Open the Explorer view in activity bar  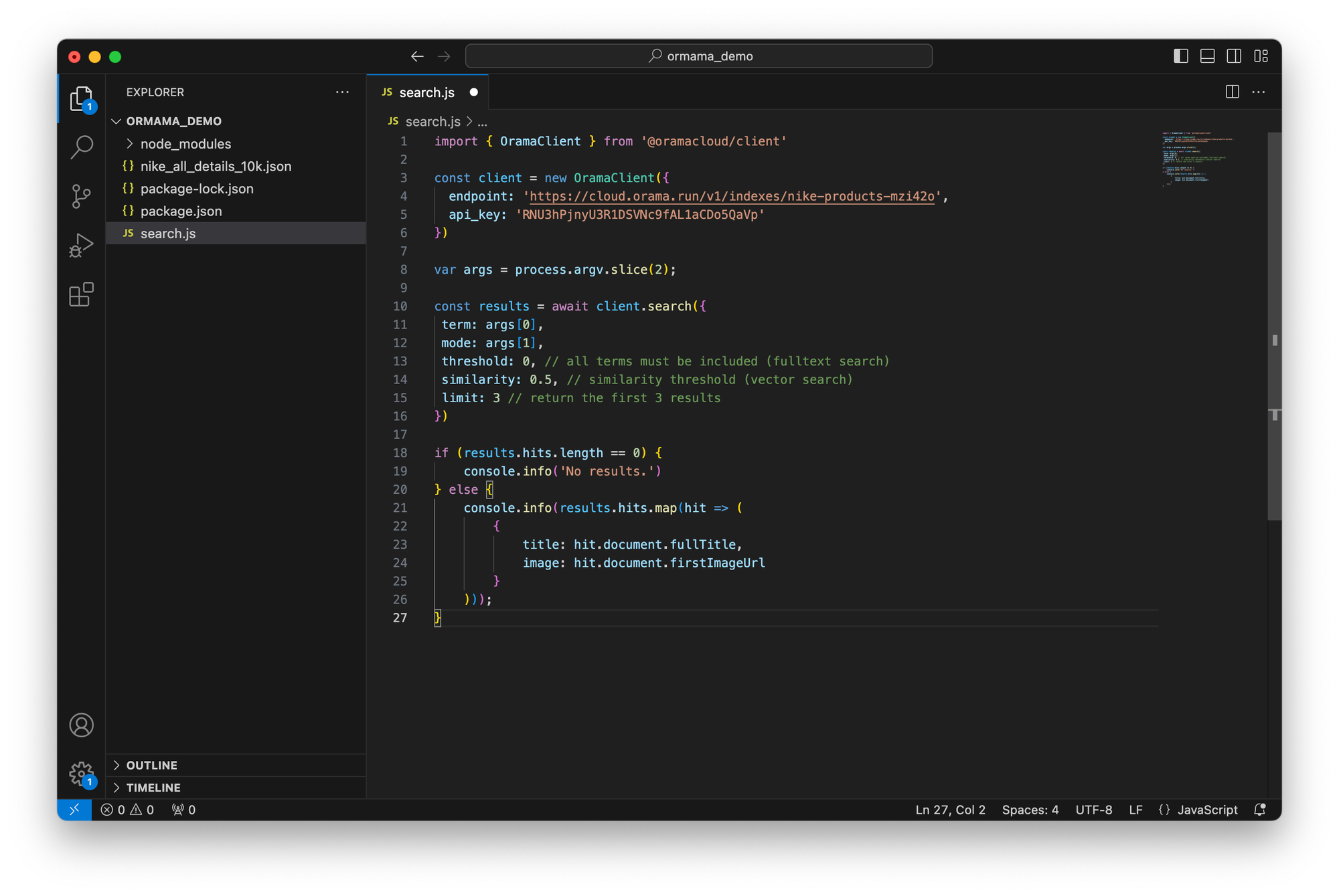(82, 98)
